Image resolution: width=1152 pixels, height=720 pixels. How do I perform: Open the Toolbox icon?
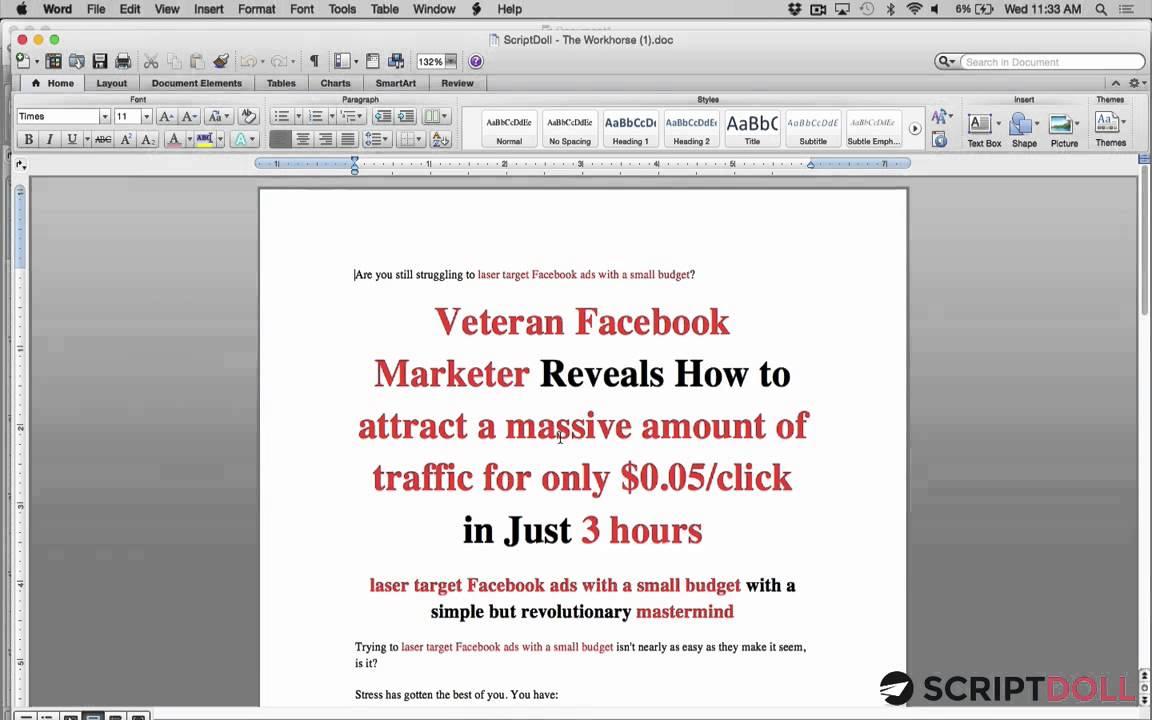[372, 61]
